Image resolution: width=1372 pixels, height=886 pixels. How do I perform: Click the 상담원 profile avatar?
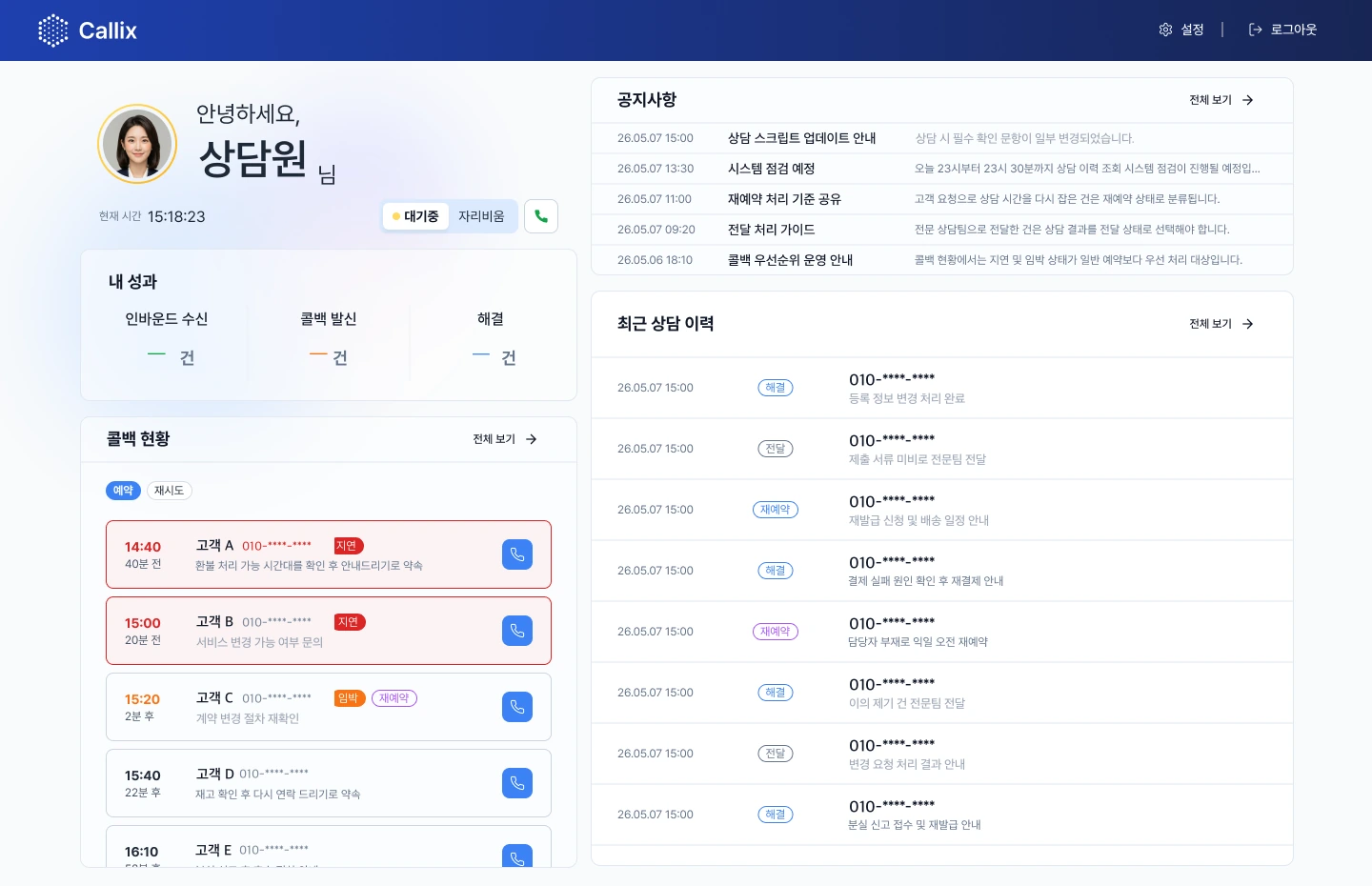coord(137,144)
